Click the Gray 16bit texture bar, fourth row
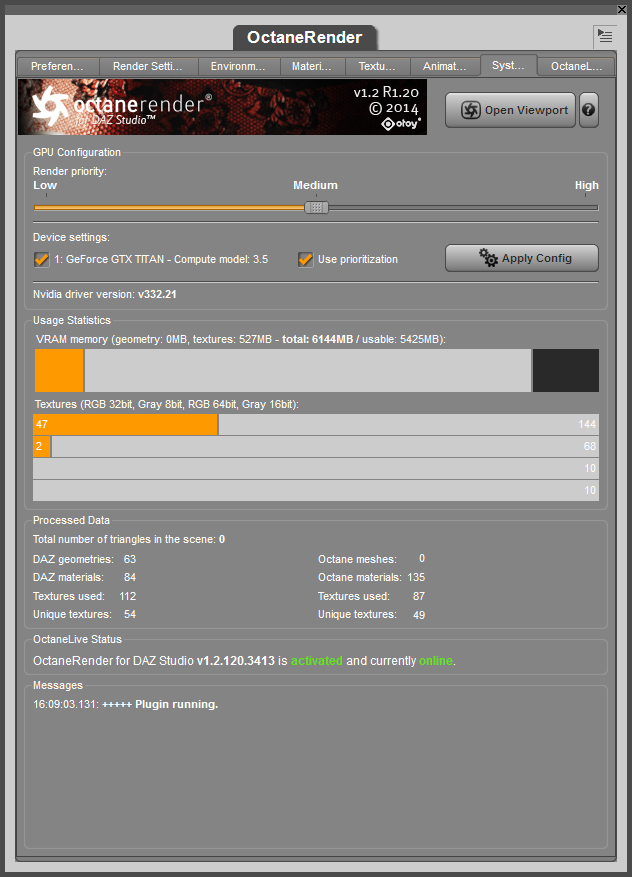 [x=316, y=491]
